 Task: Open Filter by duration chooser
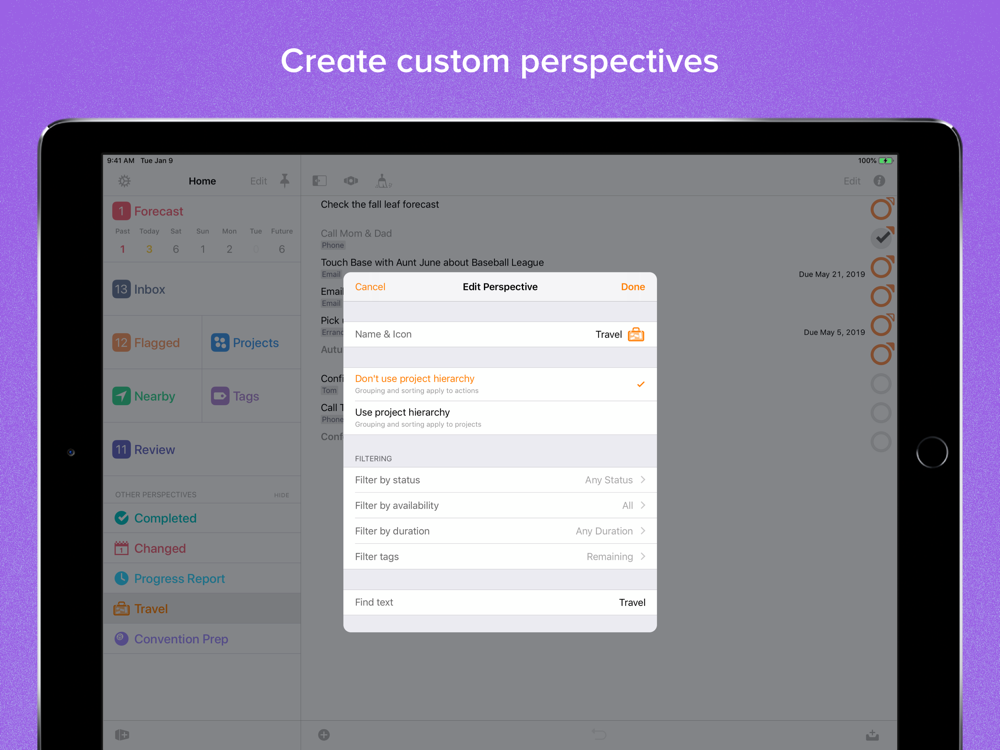pyautogui.click(x=500, y=531)
